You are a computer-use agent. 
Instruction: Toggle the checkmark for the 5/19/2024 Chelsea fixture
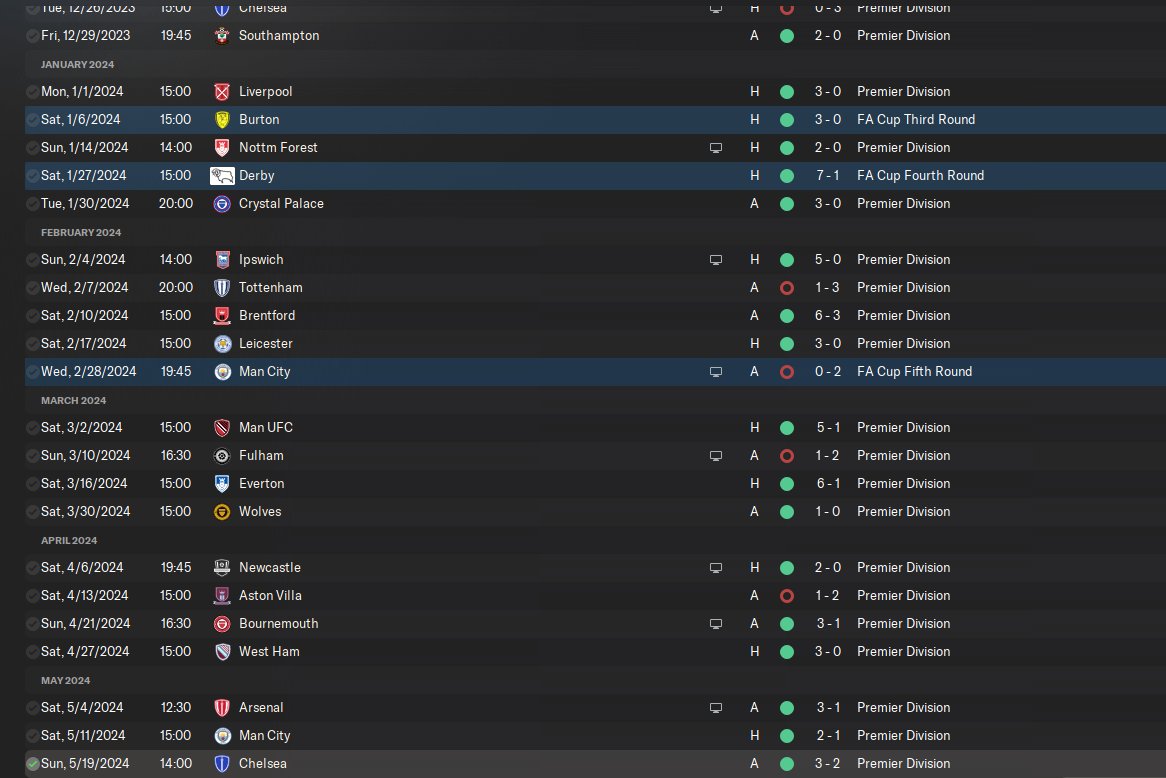pyautogui.click(x=32, y=764)
